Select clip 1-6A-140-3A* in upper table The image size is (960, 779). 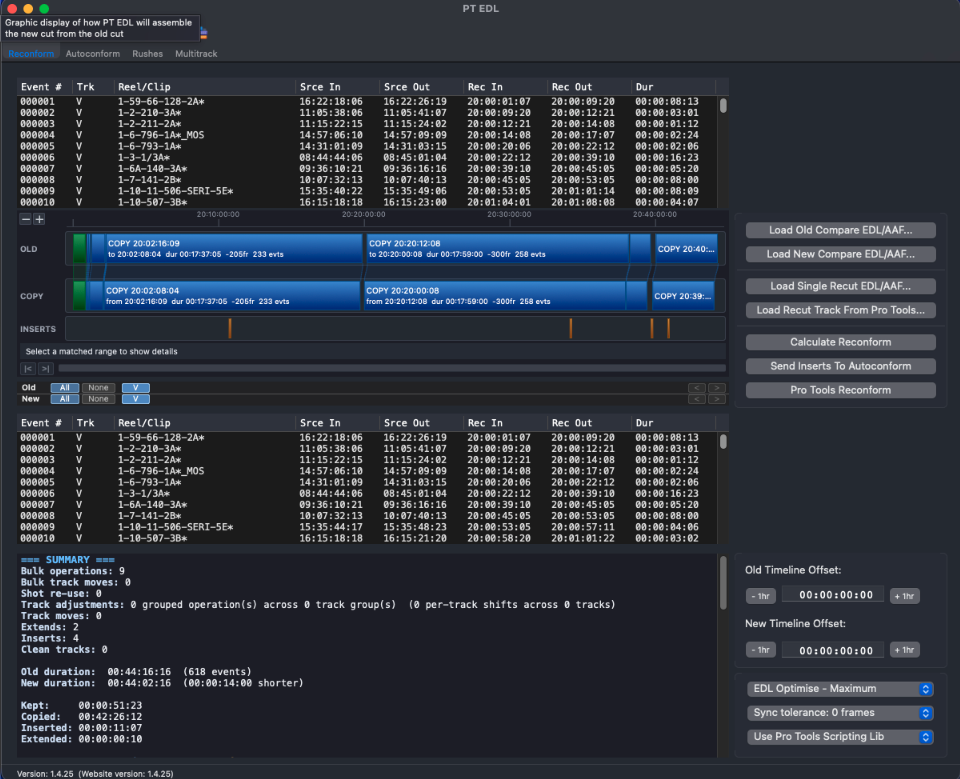pyautogui.click(x=152, y=169)
